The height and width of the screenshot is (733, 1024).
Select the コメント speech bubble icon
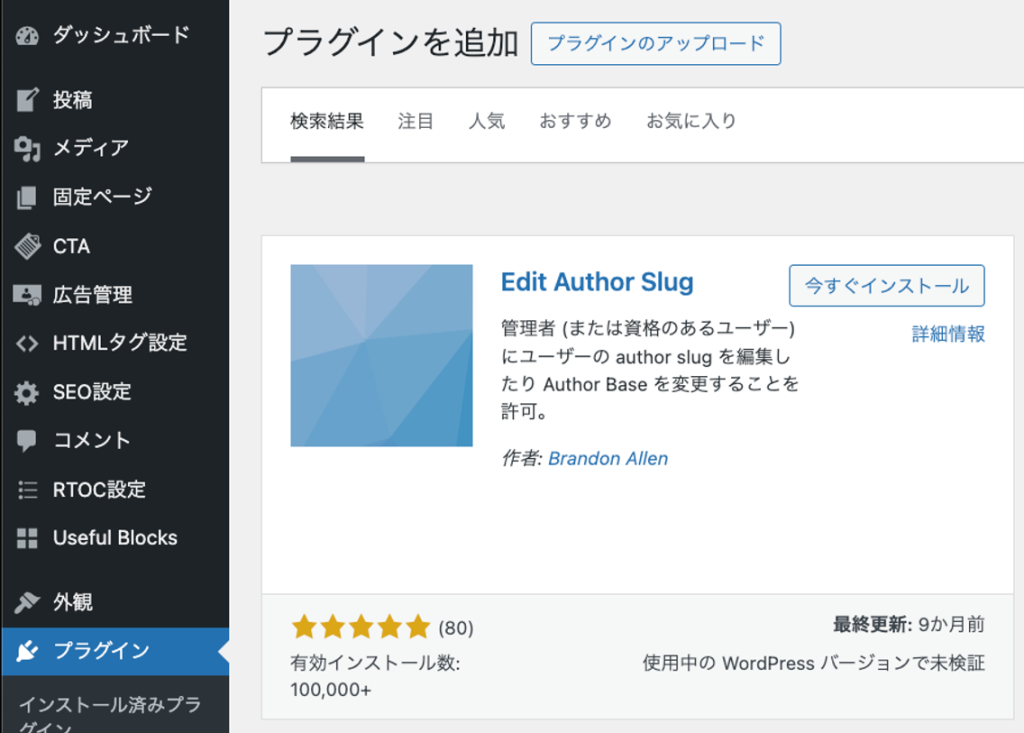(25, 440)
